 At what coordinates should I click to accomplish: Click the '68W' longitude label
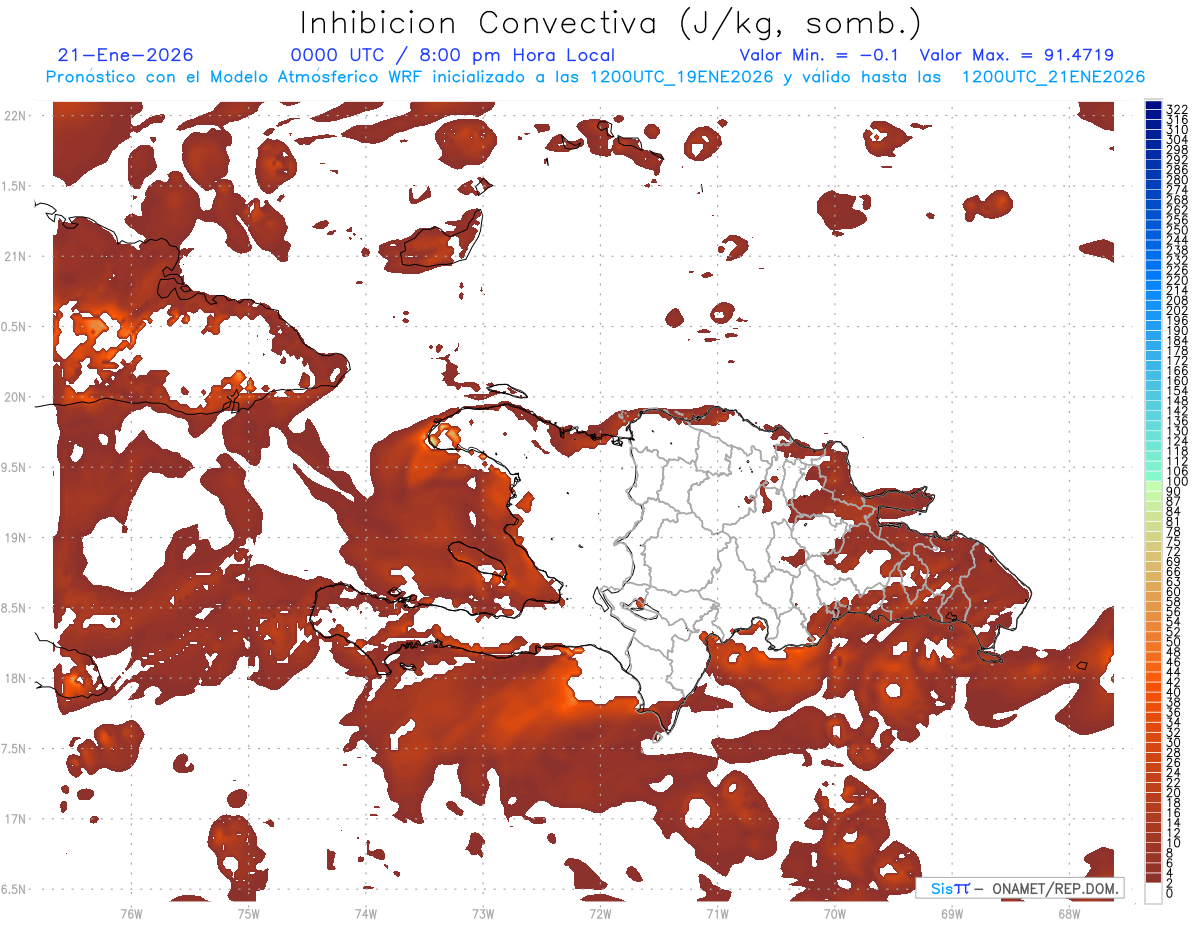tap(1069, 913)
